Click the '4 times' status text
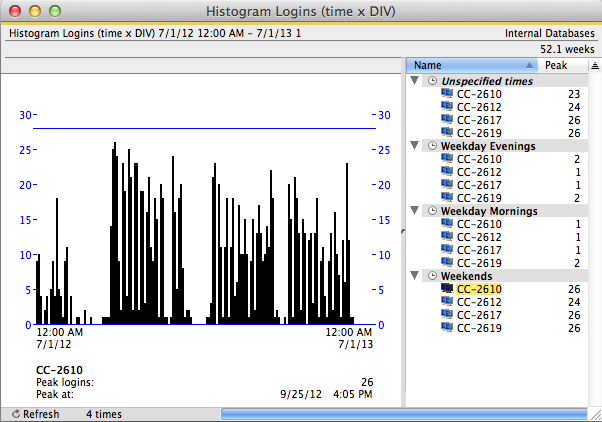The image size is (602, 422). 104,414
